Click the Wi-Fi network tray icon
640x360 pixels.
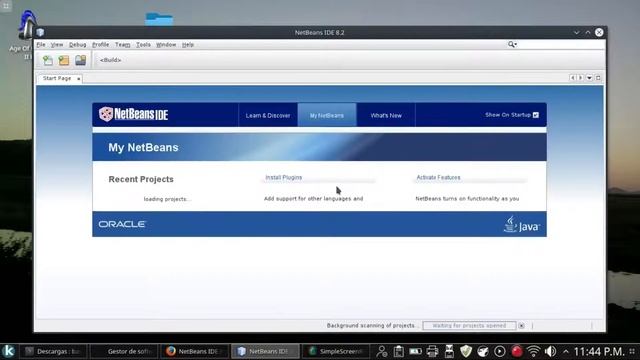[533, 351]
